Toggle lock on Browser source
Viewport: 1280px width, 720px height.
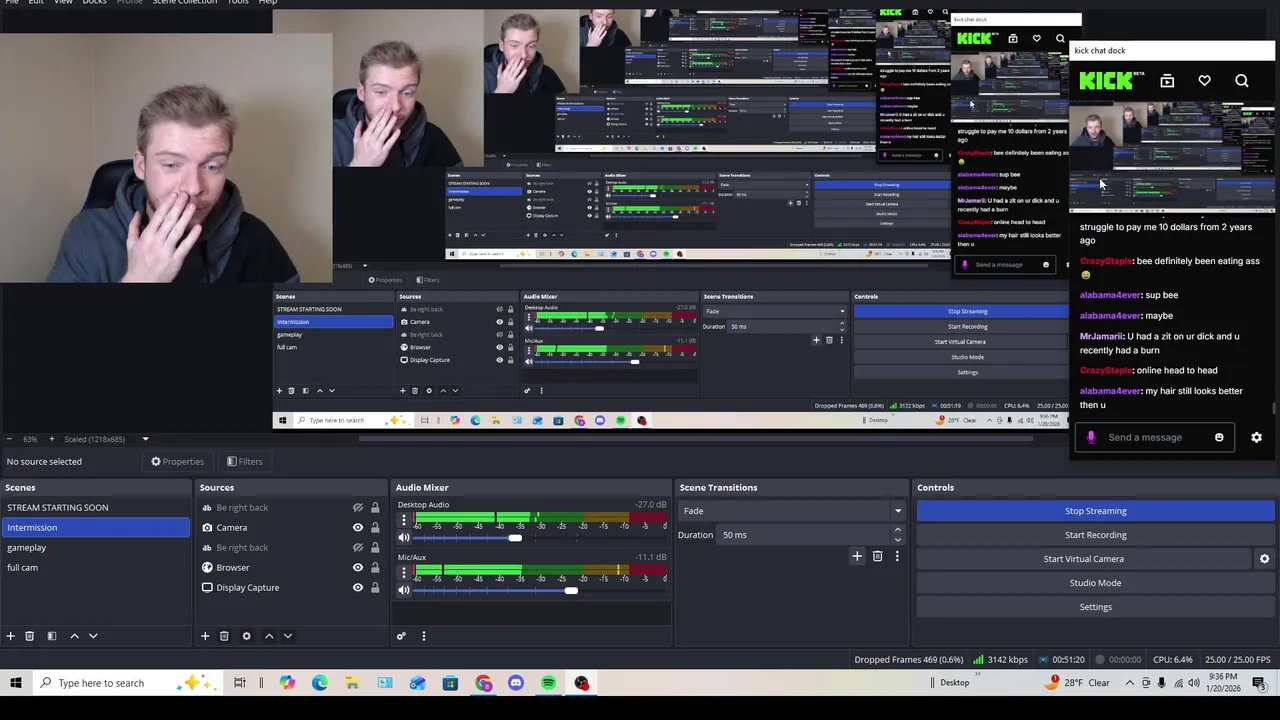pyautogui.click(x=375, y=568)
